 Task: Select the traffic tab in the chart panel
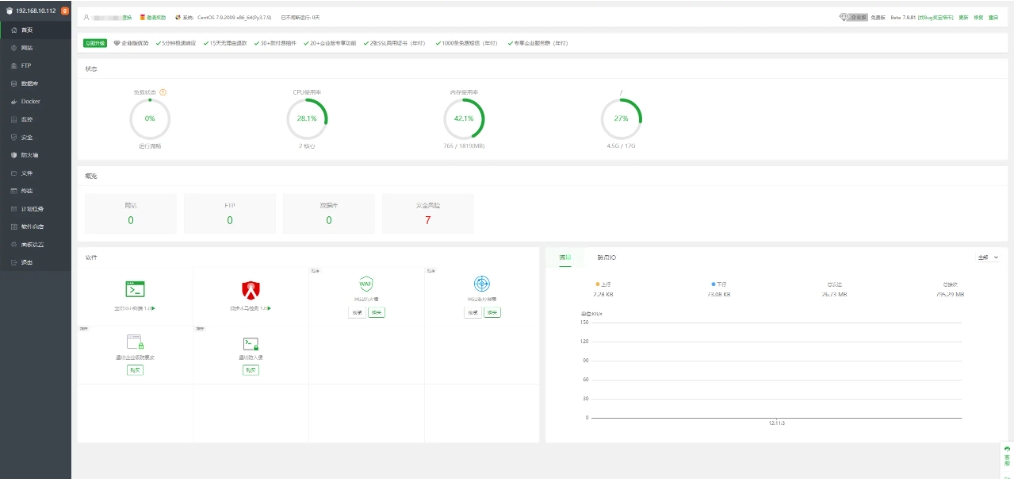coord(565,257)
